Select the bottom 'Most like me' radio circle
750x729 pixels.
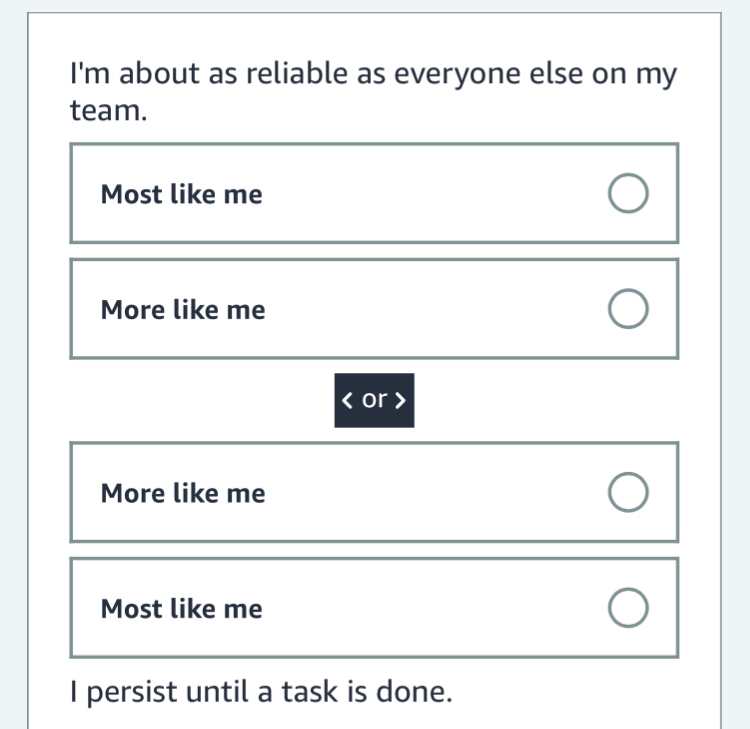point(627,609)
